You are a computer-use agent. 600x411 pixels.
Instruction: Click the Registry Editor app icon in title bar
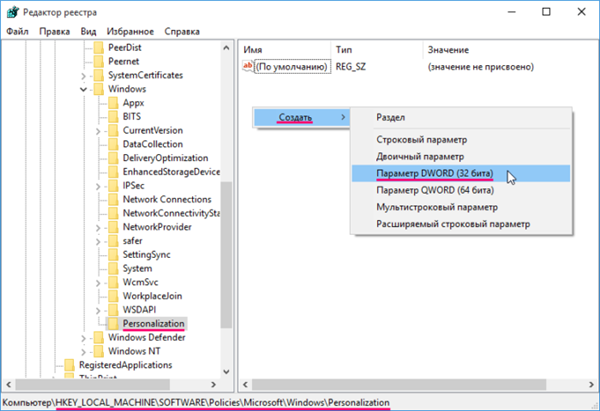coord(12,12)
